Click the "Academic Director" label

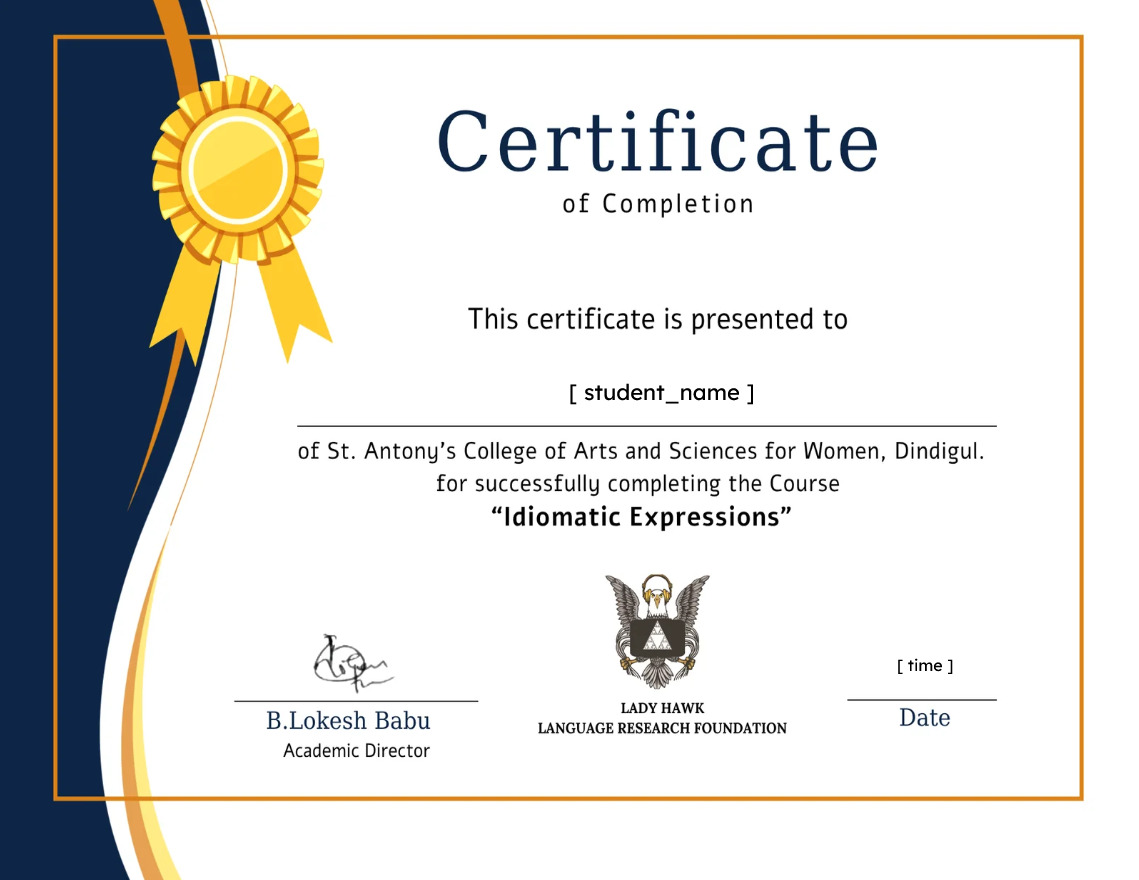[x=356, y=751]
